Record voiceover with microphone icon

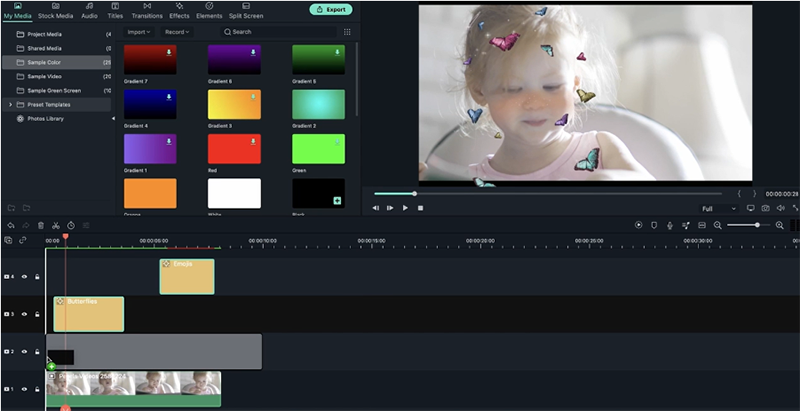[670, 225]
